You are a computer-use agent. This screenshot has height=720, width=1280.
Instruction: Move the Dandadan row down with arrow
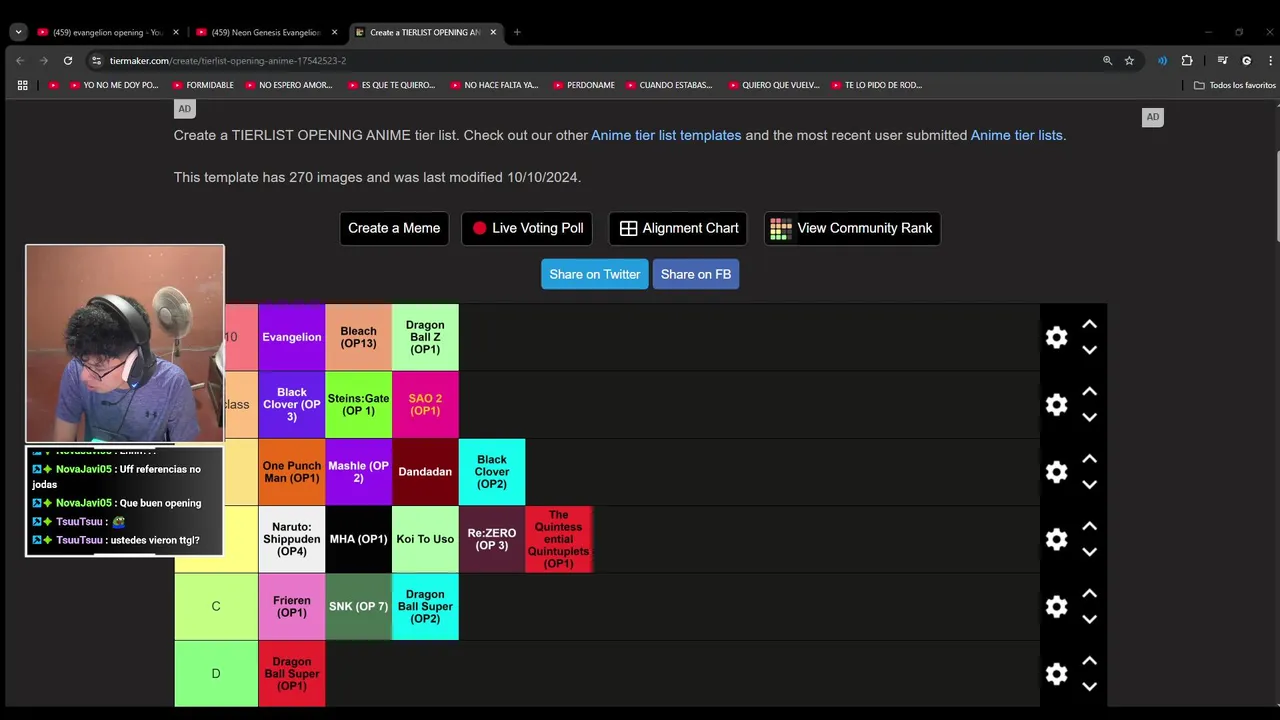pos(1089,485)
